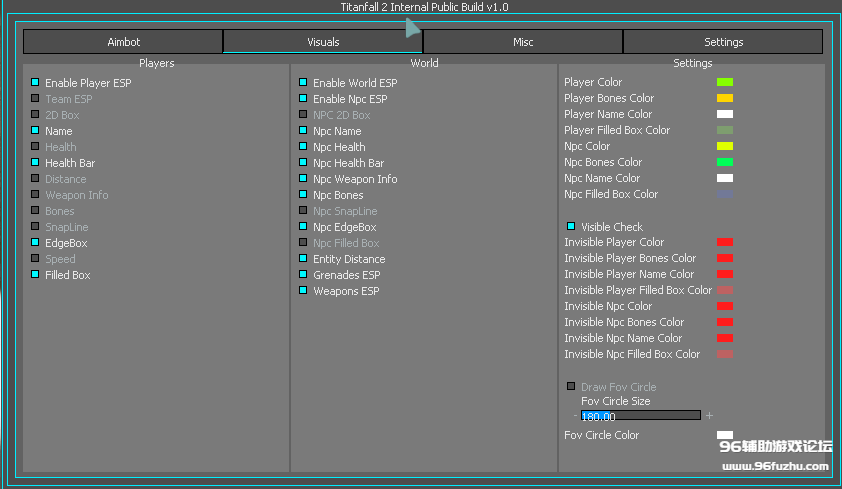
Task: Switch to the Aimbot tab
Action: click(123, 42)
